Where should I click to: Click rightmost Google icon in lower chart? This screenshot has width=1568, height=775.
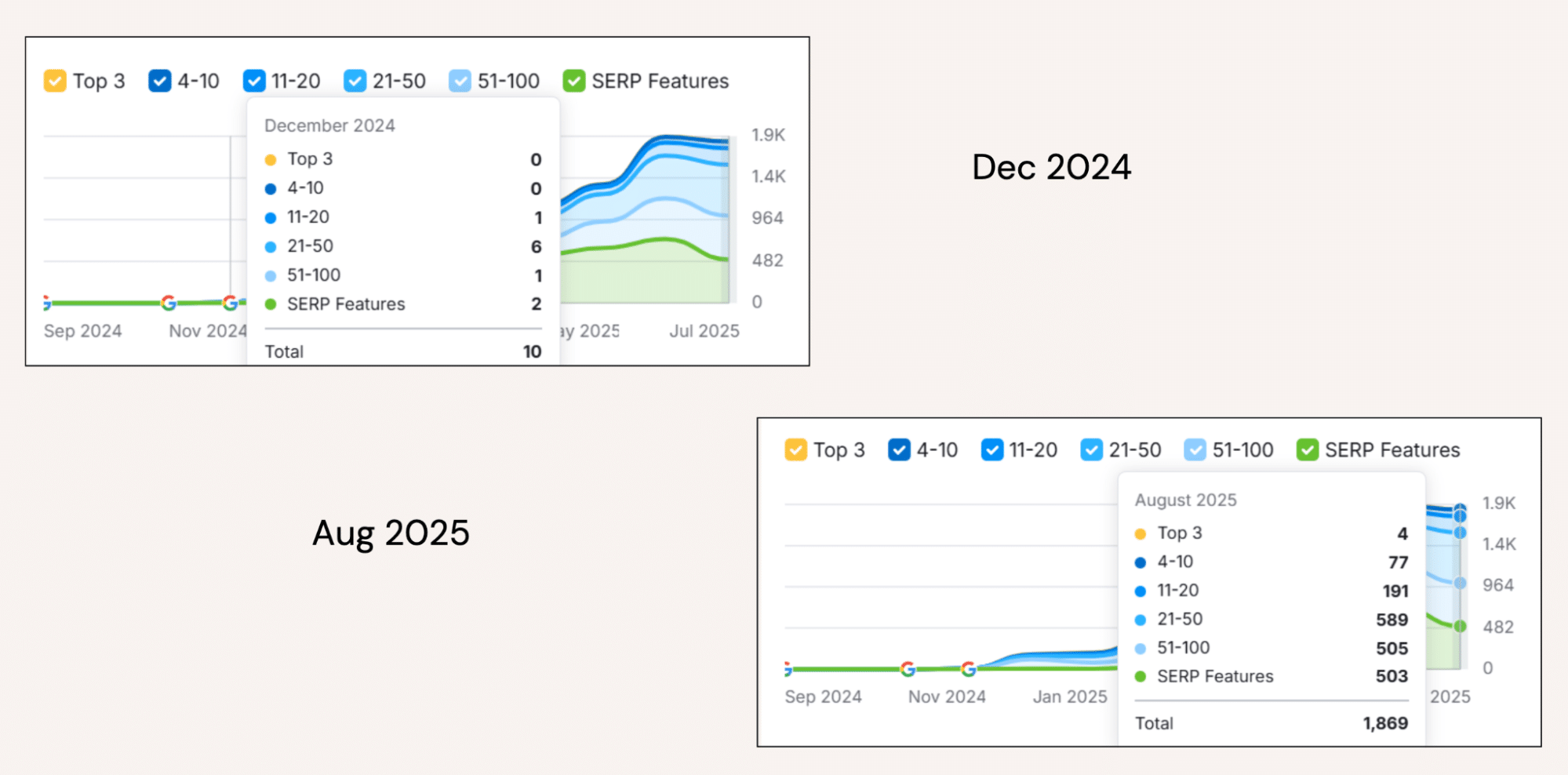969,669
